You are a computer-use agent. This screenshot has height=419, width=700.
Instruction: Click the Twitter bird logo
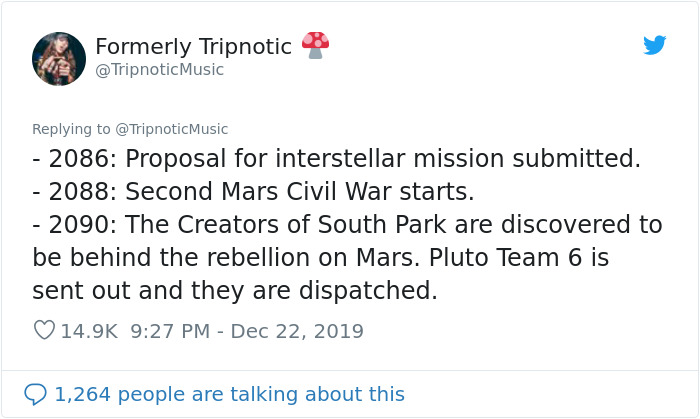654,45
